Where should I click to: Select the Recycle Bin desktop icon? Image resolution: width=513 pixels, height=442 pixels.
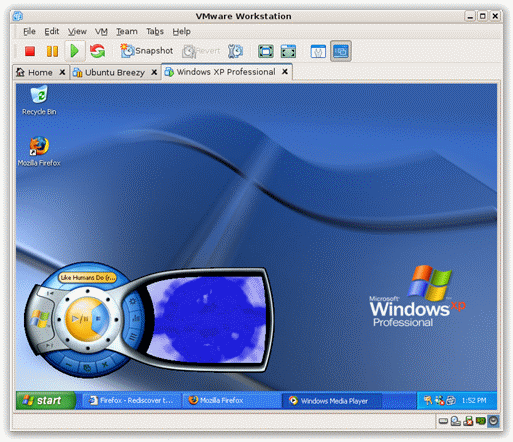(39, 100)
